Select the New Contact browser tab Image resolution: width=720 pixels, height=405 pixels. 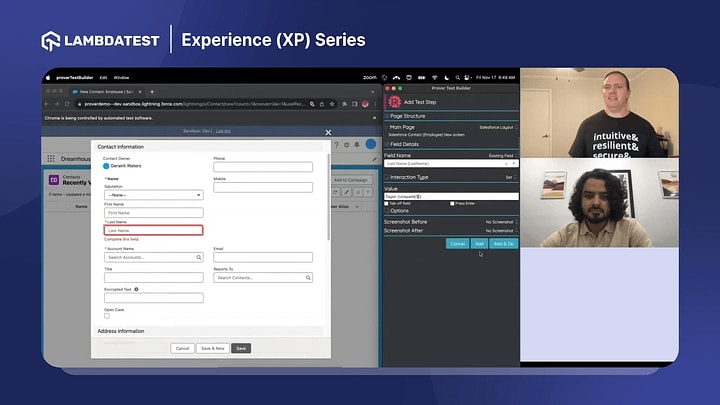coord(107,92)
